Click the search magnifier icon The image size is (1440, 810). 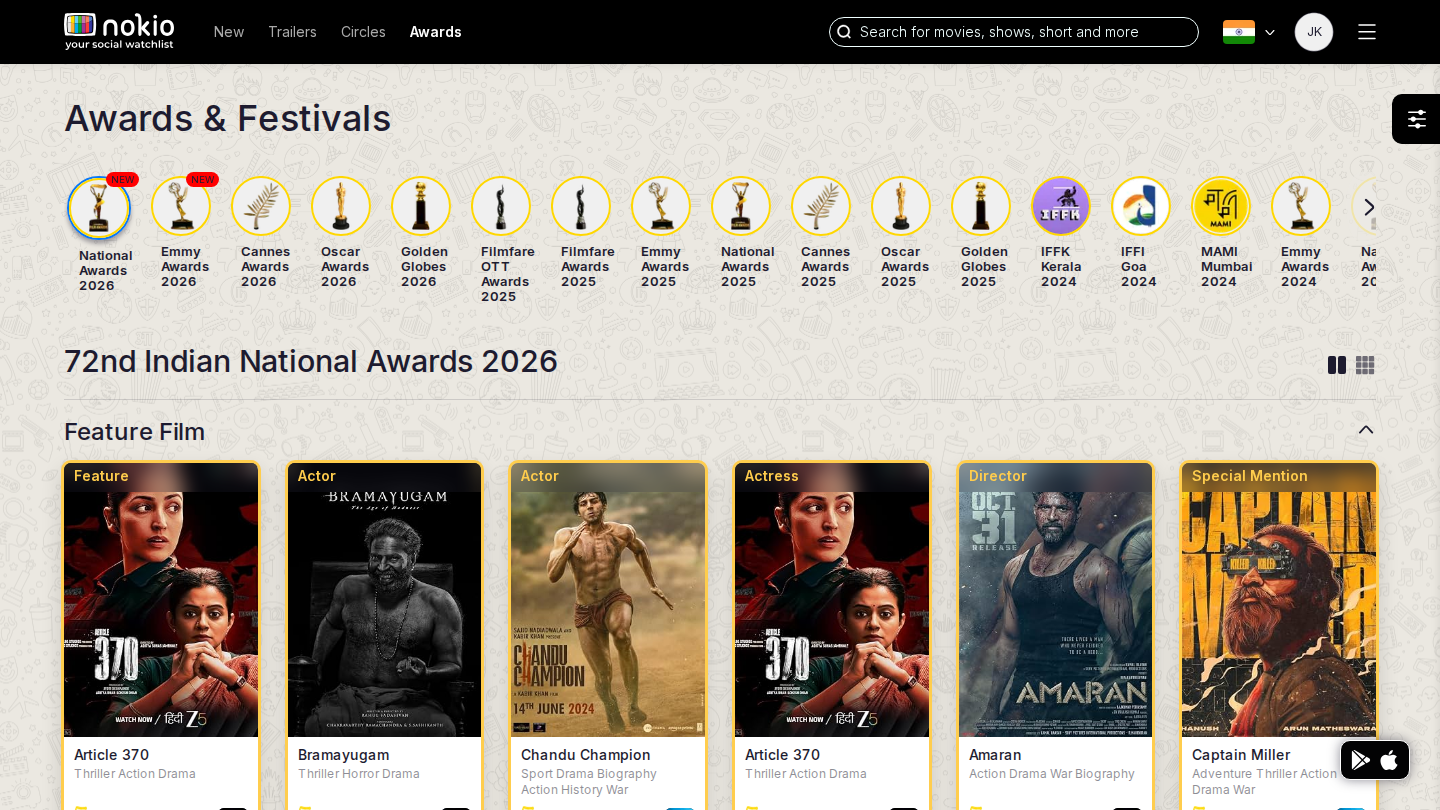tap(844, 32)
